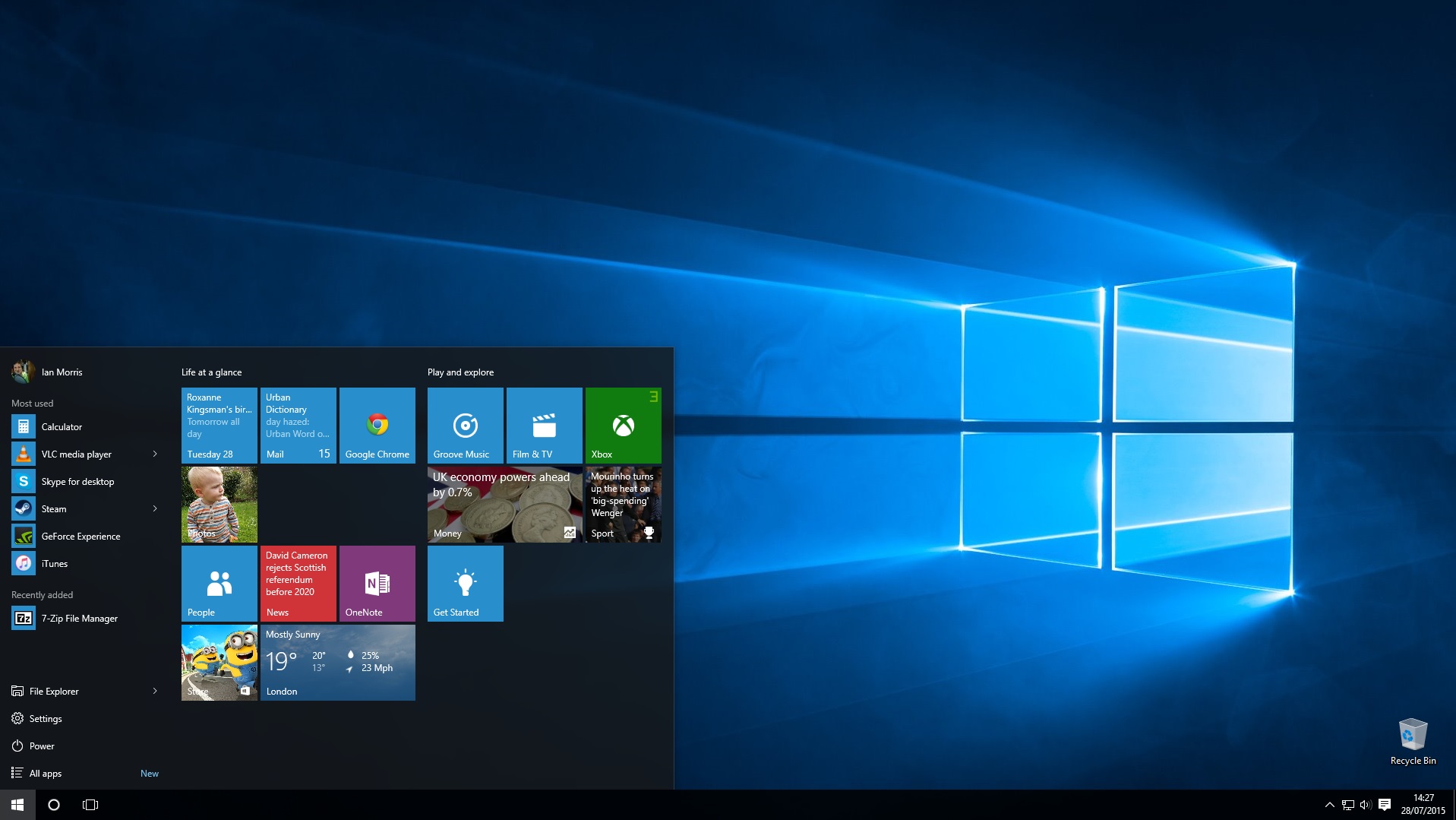The image size is (1456, 820).
Task: Open Calculator from the Most used list
Action: pos(84,427)
